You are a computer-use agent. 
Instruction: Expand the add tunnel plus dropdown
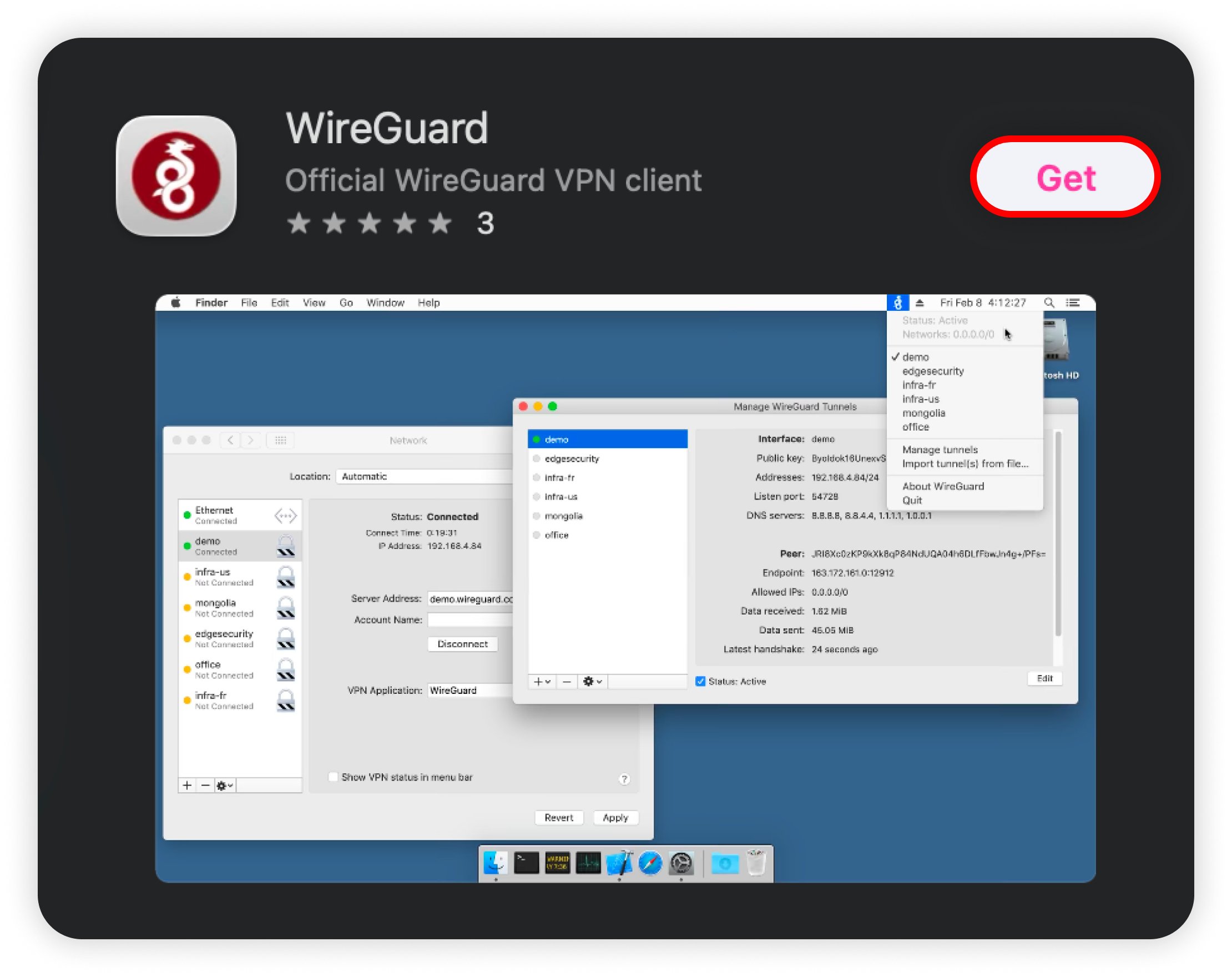point(542,682)
